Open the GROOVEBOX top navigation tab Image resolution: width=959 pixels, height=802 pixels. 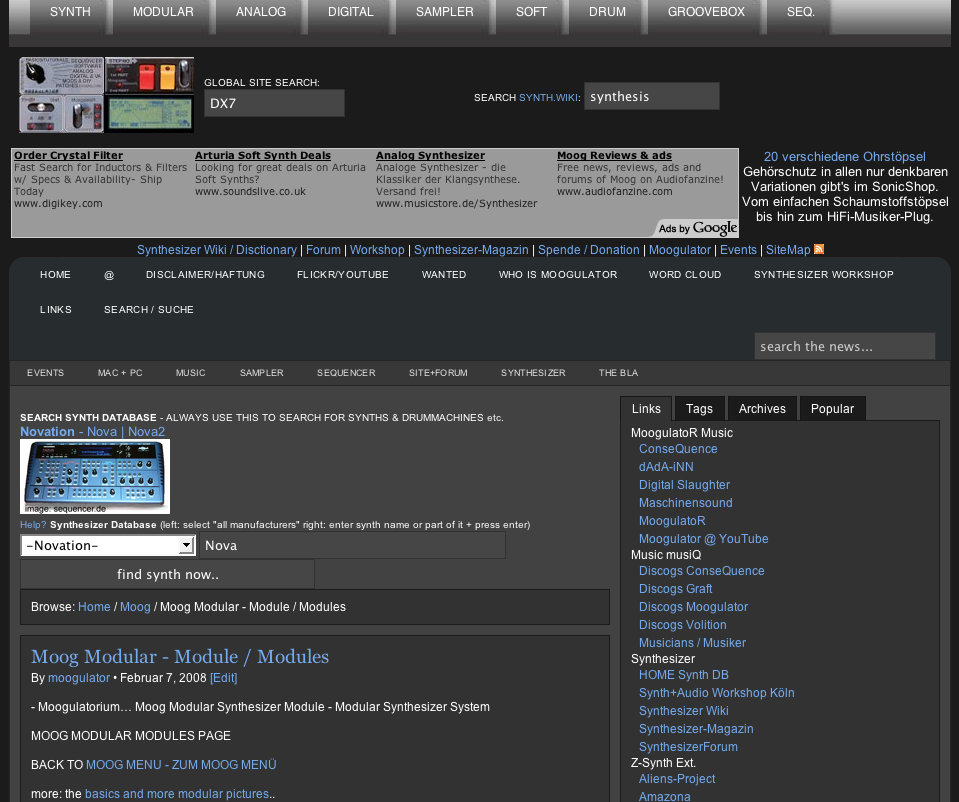pyautogui.click(x=706, y=12)
